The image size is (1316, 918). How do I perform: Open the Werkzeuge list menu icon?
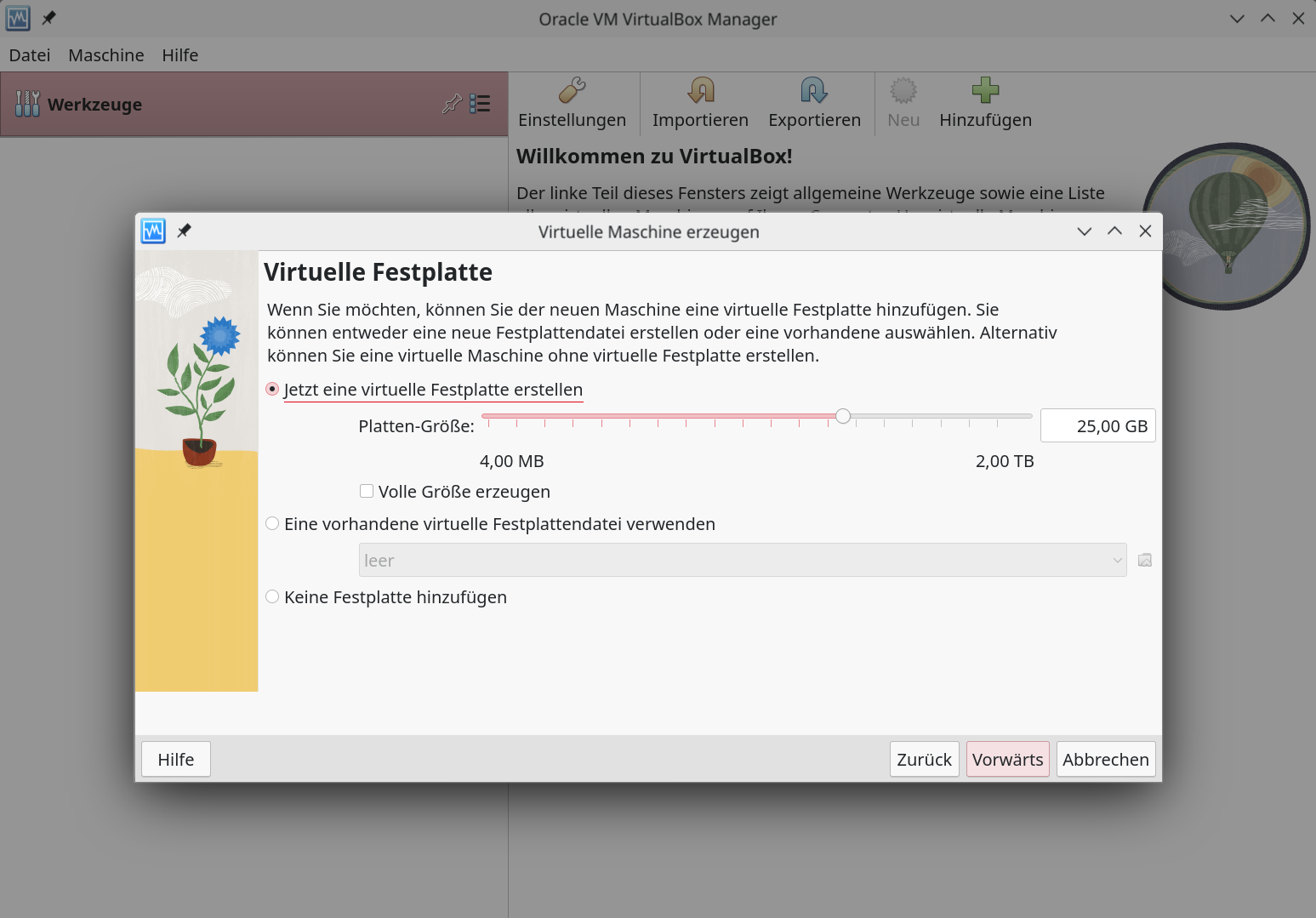pos(480,104)
